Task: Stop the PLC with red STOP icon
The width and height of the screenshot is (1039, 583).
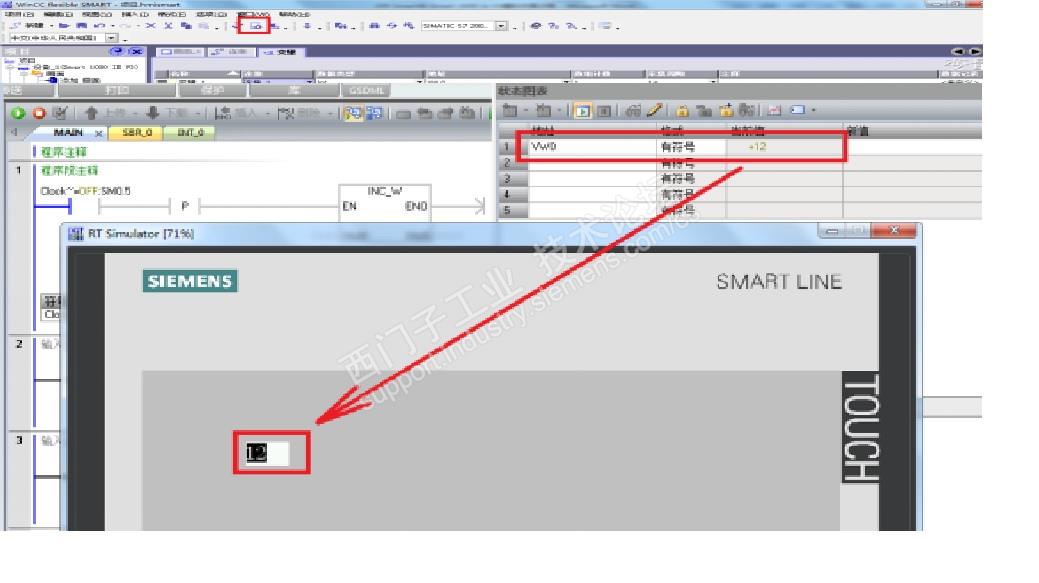Action: 39,113
